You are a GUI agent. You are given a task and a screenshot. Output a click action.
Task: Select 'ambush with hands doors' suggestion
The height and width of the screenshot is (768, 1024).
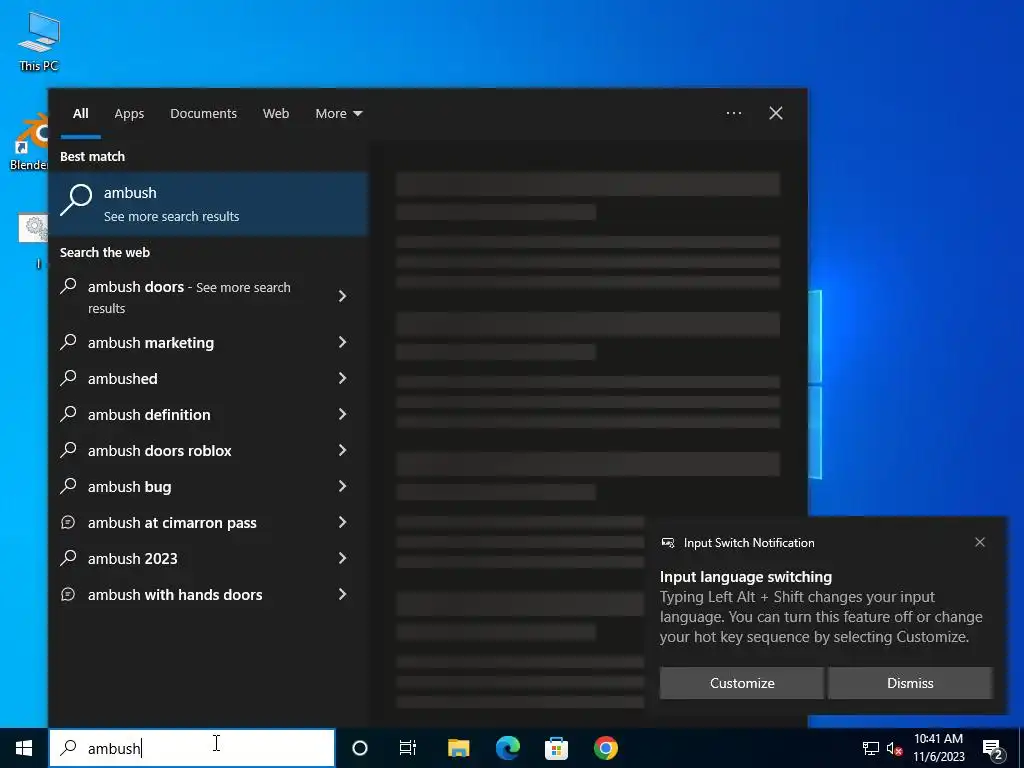pyautogui.click(x=208, y=594)
